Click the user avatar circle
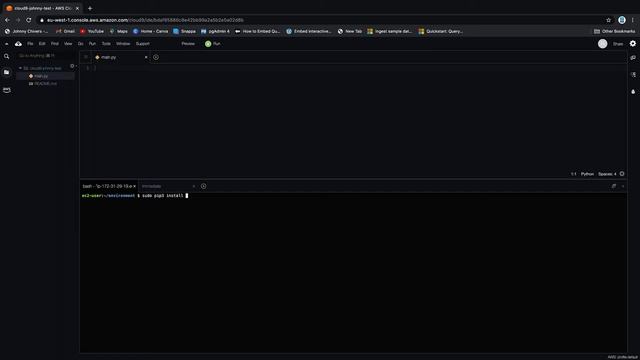The image size is (640, 360). [602, 44]
